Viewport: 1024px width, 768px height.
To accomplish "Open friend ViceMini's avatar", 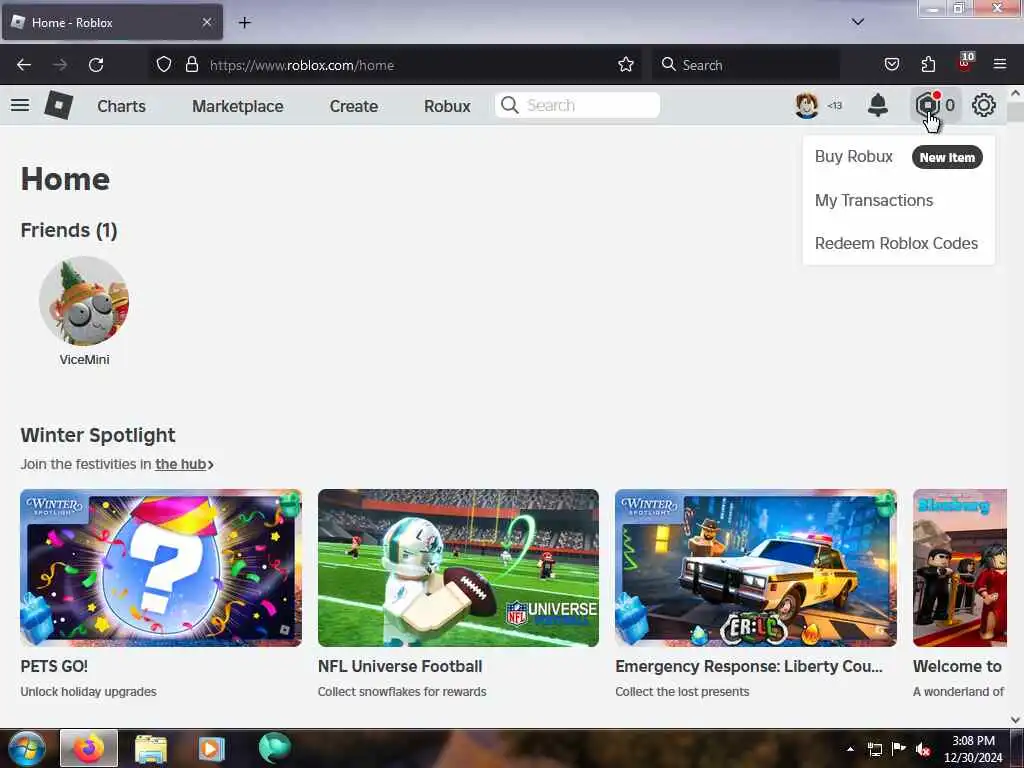I will [x=84, y=300].
